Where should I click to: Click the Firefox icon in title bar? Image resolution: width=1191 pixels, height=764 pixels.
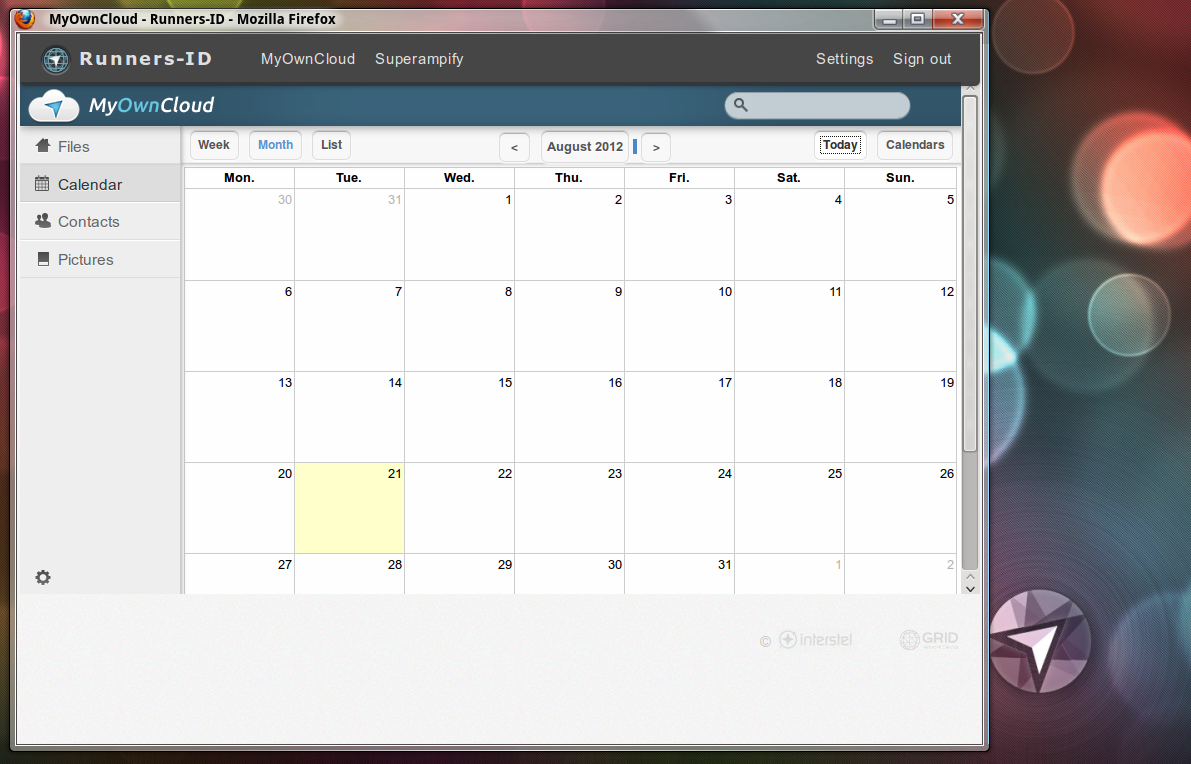point(25,18)
